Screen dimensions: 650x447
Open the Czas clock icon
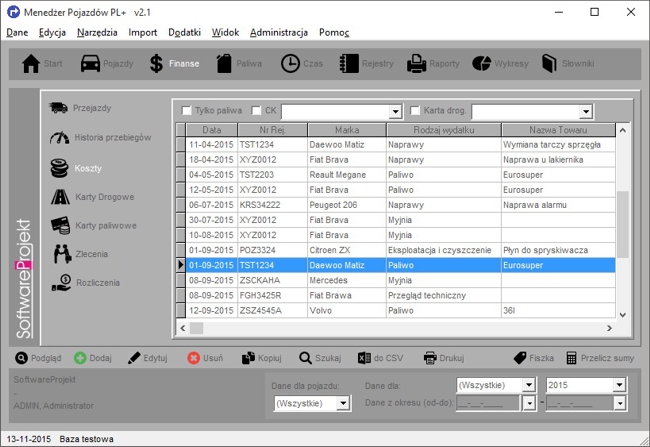click(290, 64)
